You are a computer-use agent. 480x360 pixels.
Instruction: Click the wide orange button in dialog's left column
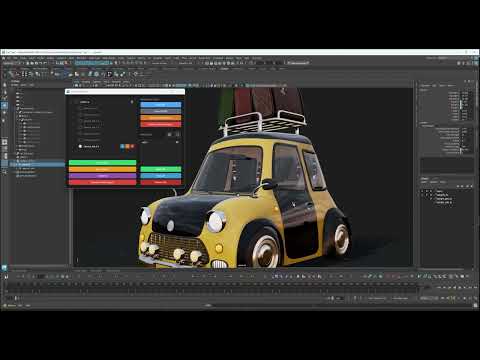(102, 169)
